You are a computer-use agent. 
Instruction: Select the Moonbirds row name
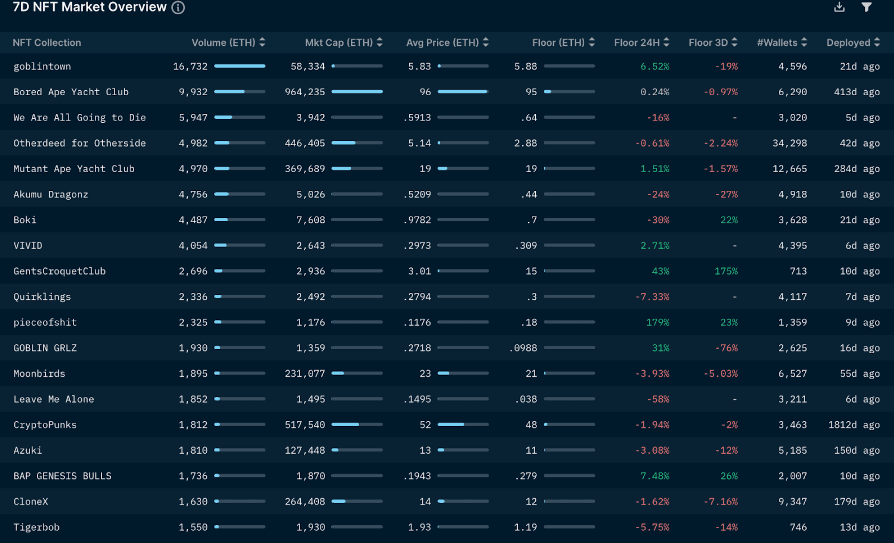[x=39, y=374]
